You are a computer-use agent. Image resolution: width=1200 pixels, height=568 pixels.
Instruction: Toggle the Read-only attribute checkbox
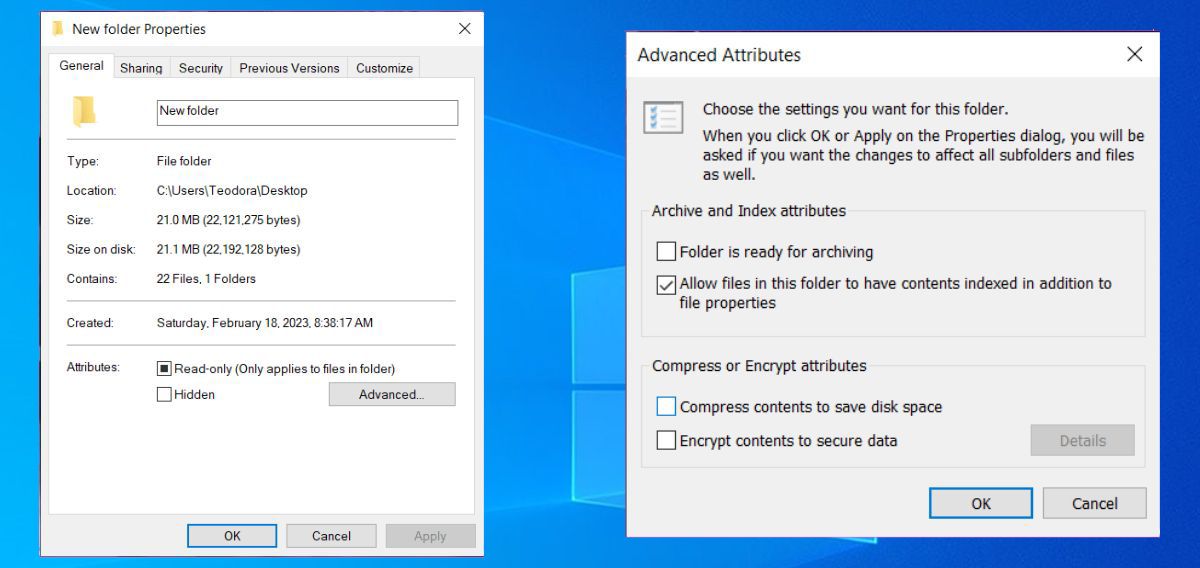click(164, 368)
